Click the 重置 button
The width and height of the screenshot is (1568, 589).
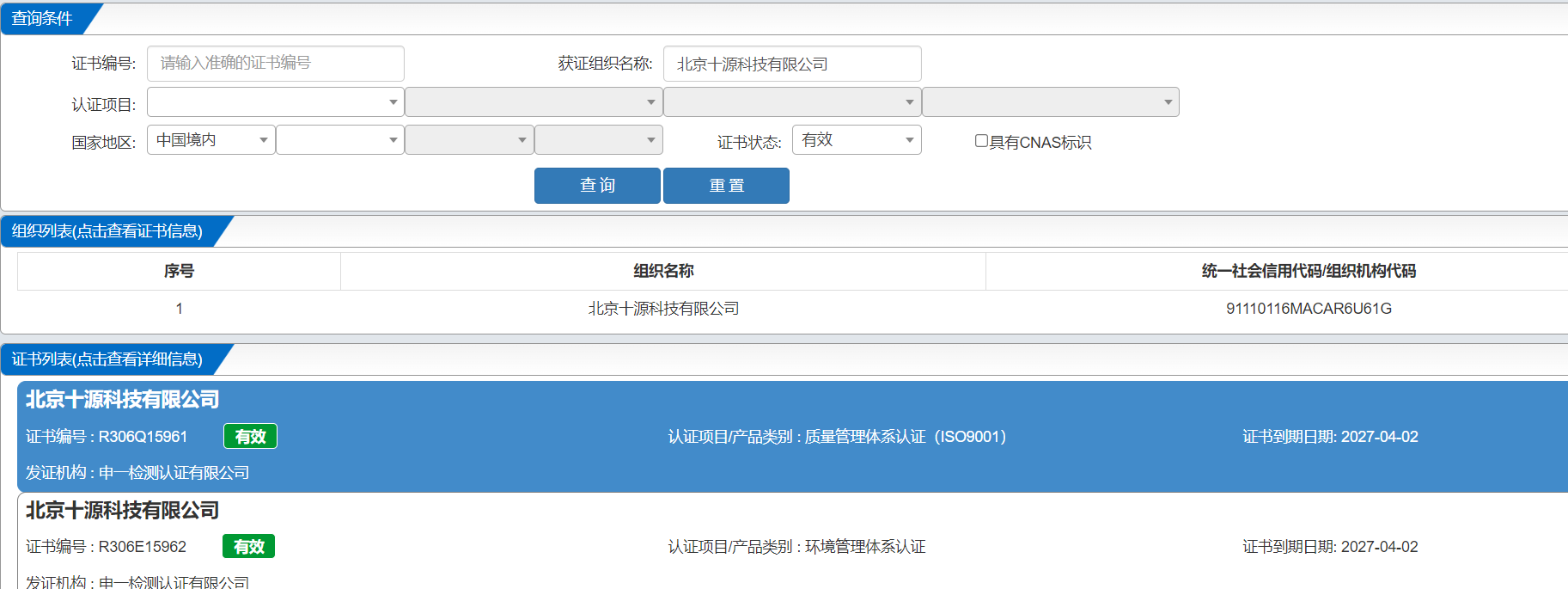[x=726, y=186]
